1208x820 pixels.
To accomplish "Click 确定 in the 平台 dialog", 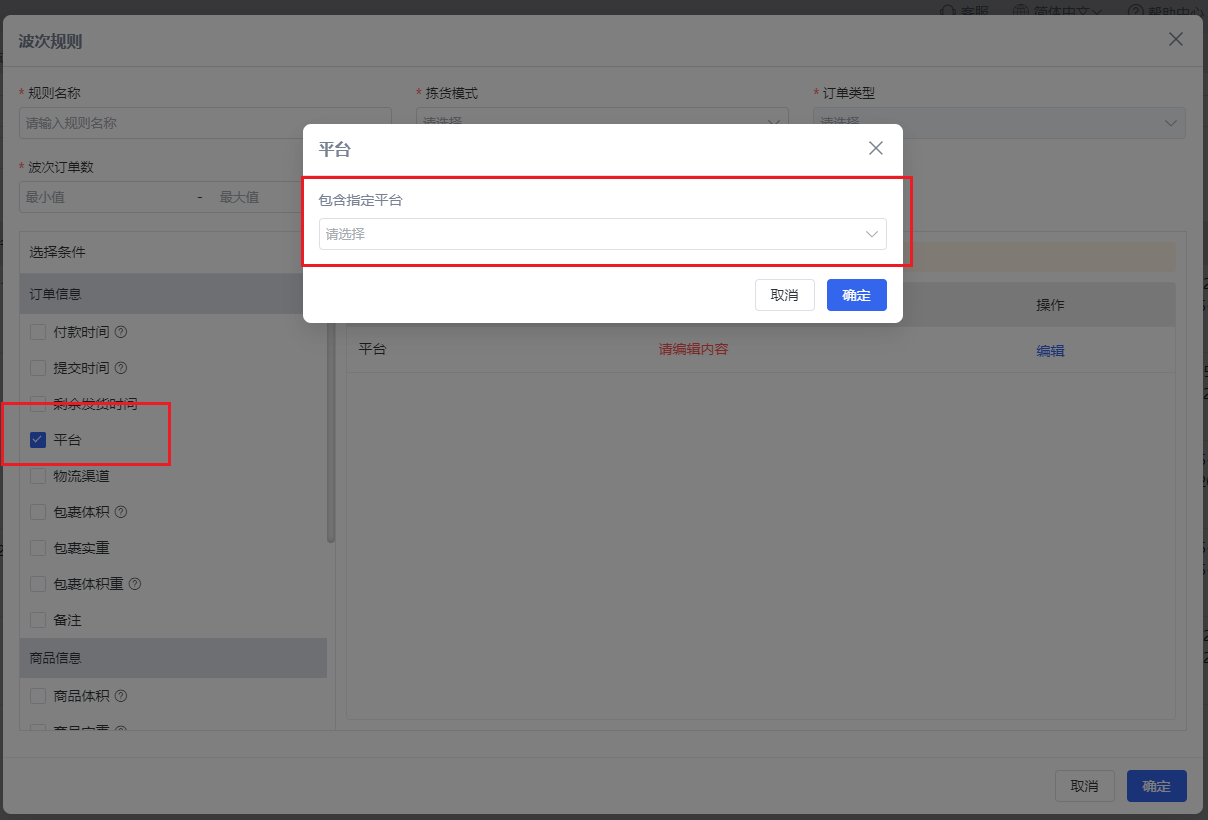I will pos(857,295).
